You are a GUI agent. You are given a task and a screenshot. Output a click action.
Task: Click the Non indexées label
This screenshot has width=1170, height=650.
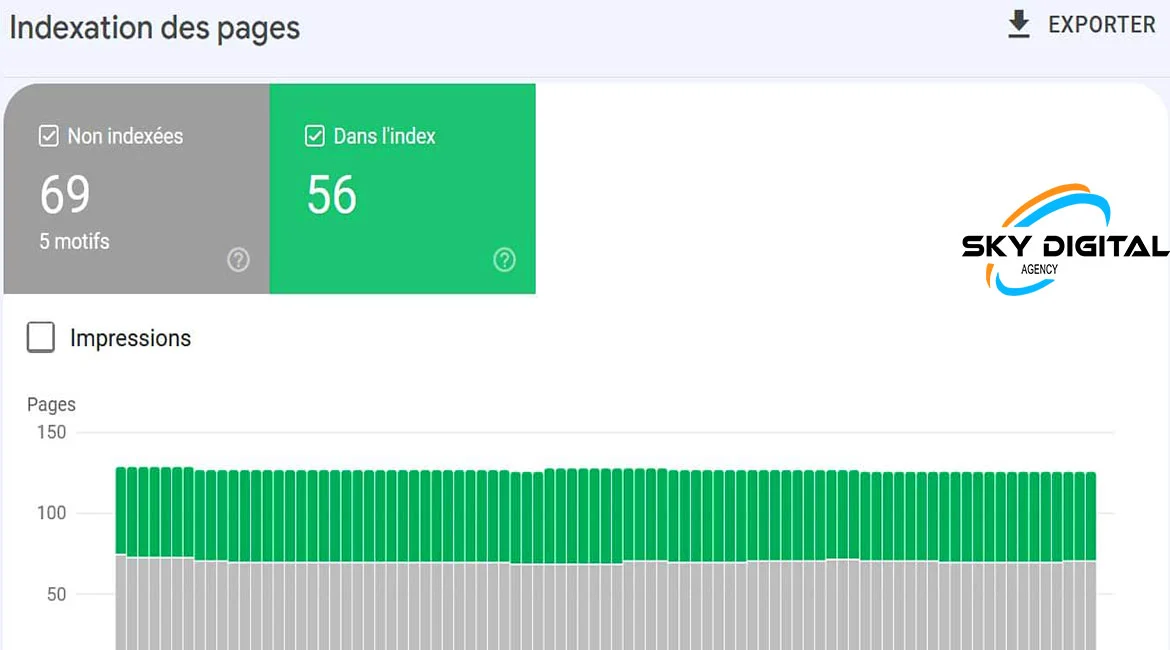pos(125,136)
